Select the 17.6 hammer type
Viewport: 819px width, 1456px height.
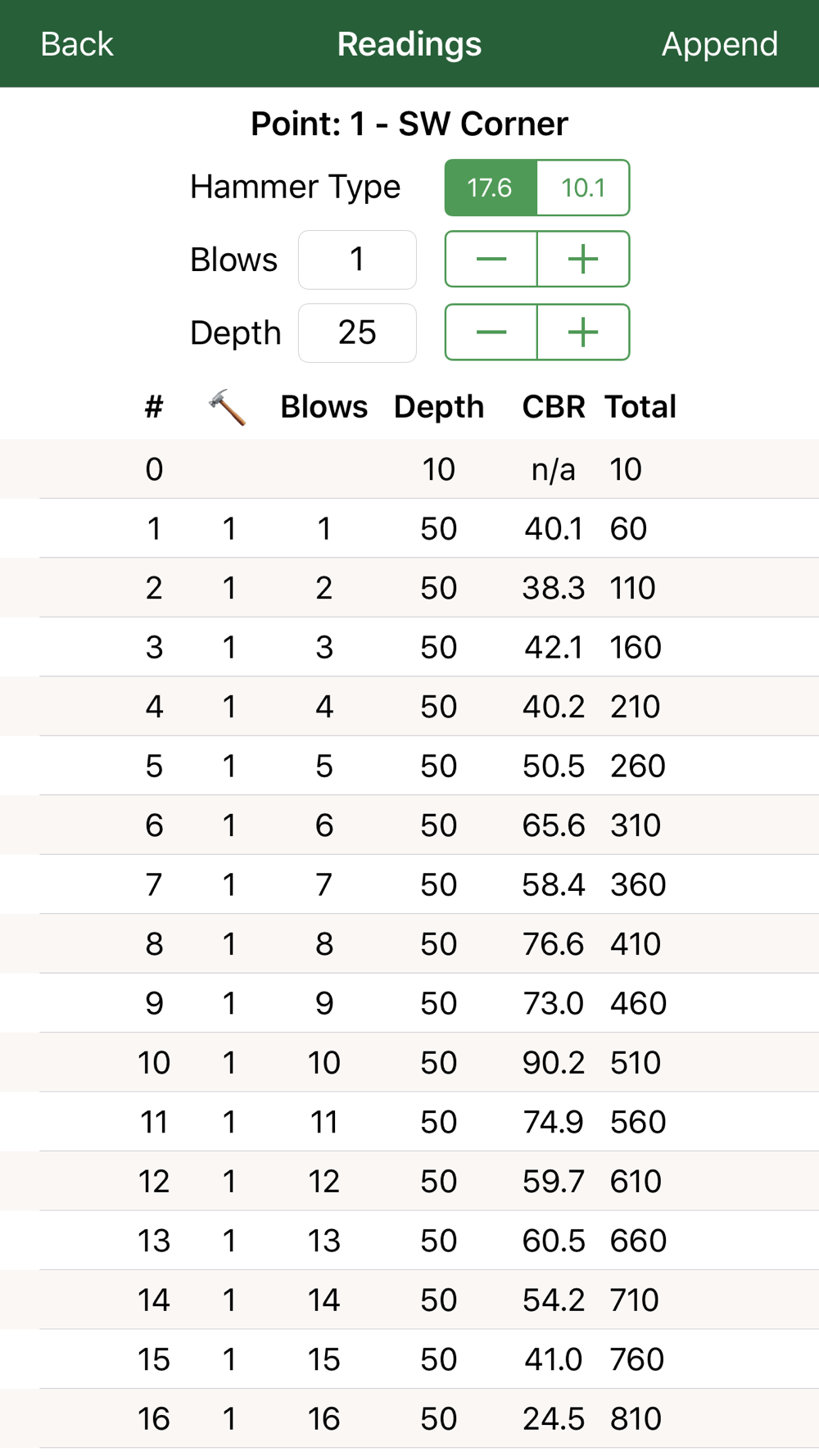[491, 188]
